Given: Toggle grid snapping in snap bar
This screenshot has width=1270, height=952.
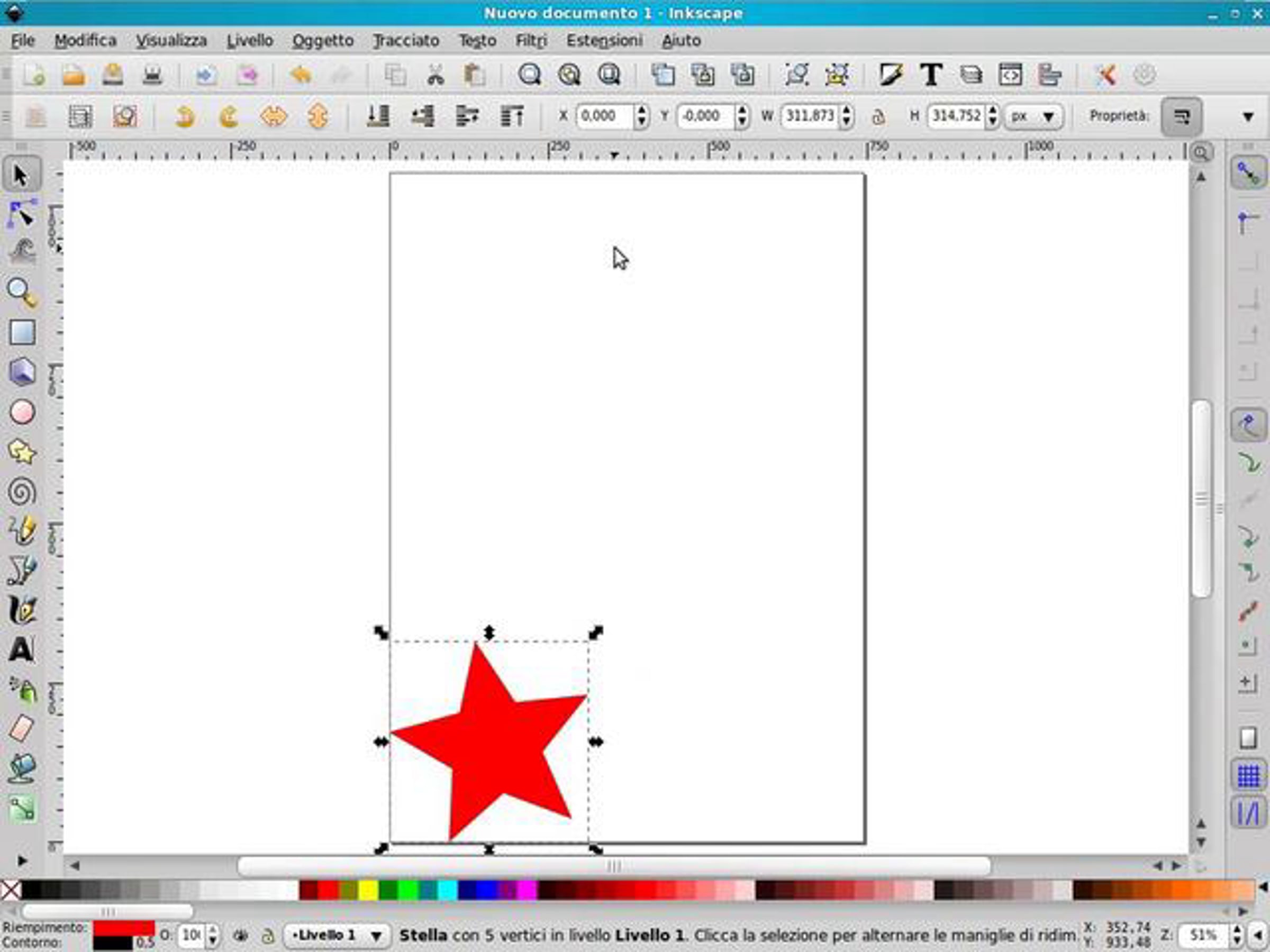Looking at the screenshot, I should (x=1248, y=776).
